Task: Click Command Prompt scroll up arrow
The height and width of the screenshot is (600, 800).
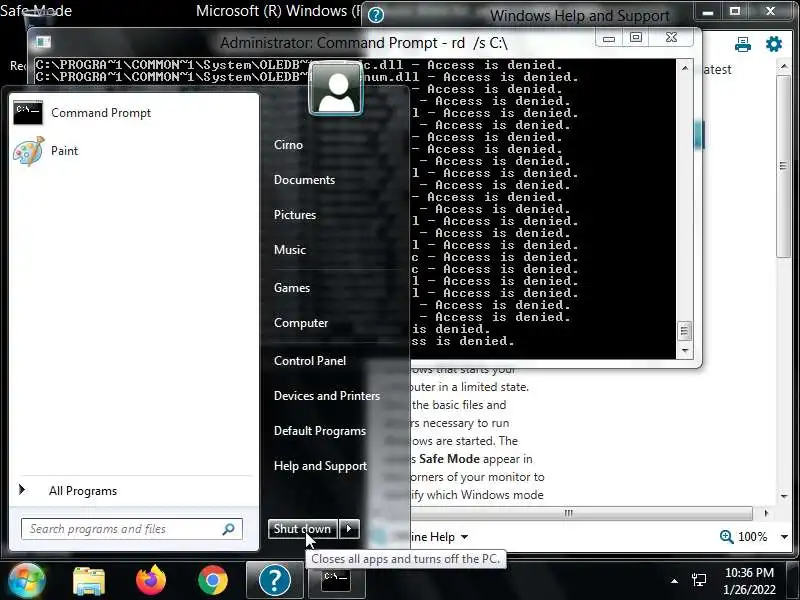Action: (x=685, y=68)
